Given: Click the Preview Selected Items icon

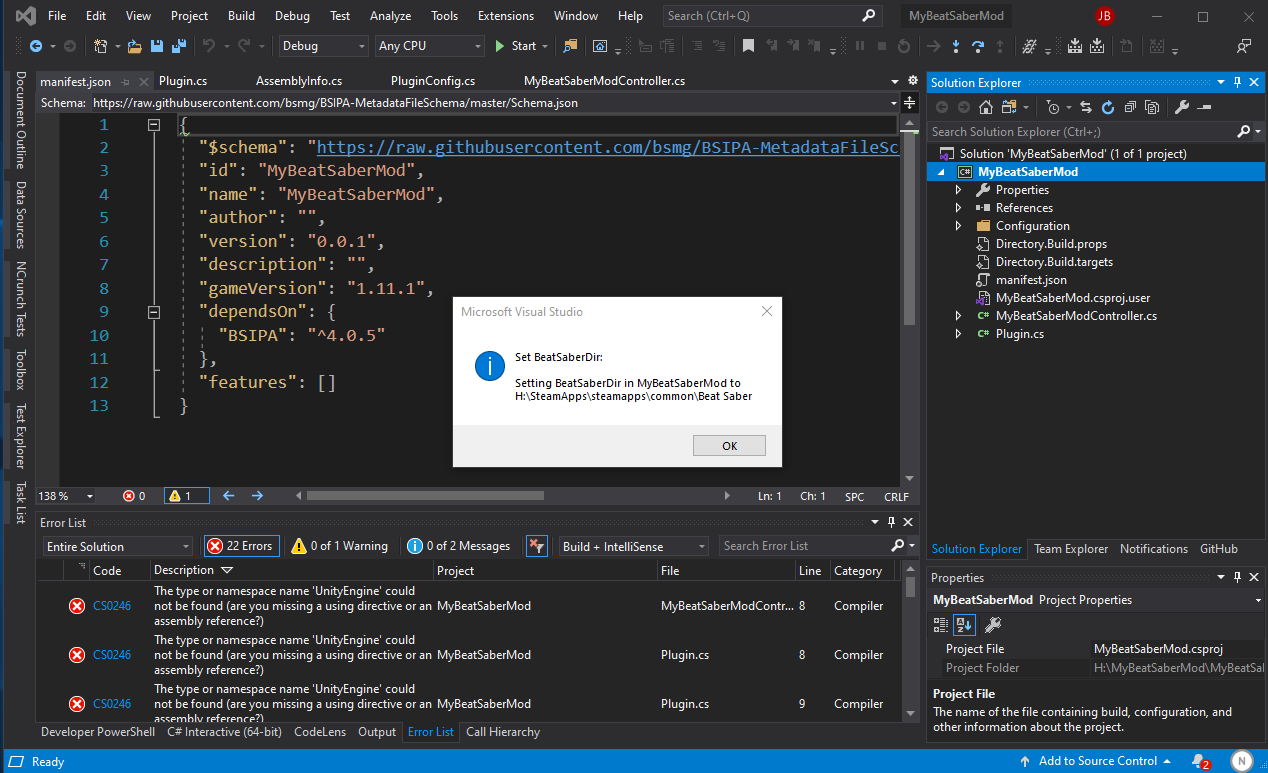Looking at the screenshot, I should 1203,107.
